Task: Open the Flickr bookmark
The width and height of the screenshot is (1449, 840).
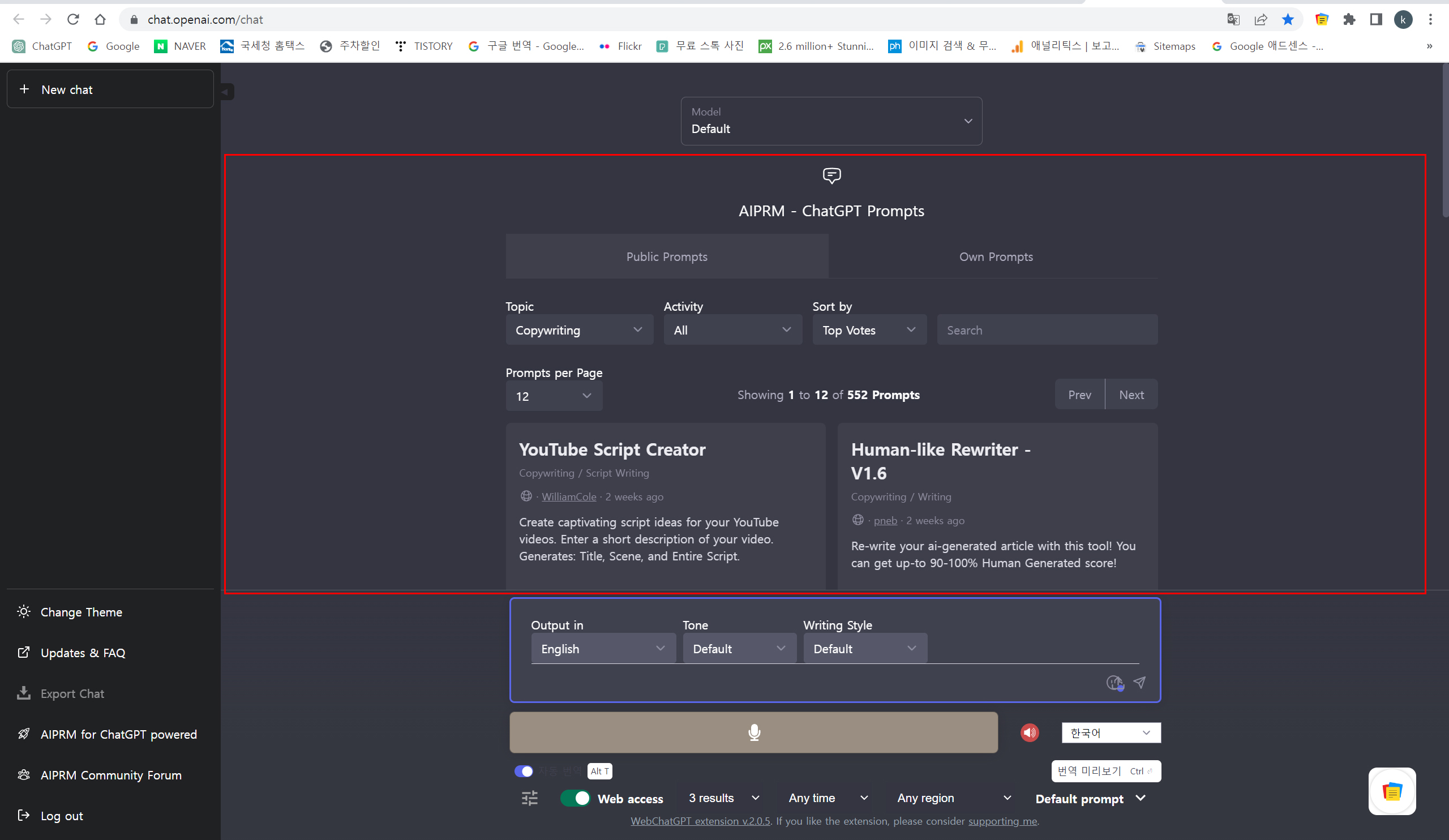Action: click(x=620, y=46)
